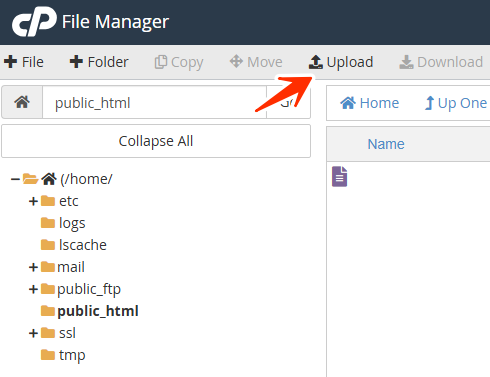Select the purple document file icon
The width and height of the screenshot is (490, 377).
(339, 176)
